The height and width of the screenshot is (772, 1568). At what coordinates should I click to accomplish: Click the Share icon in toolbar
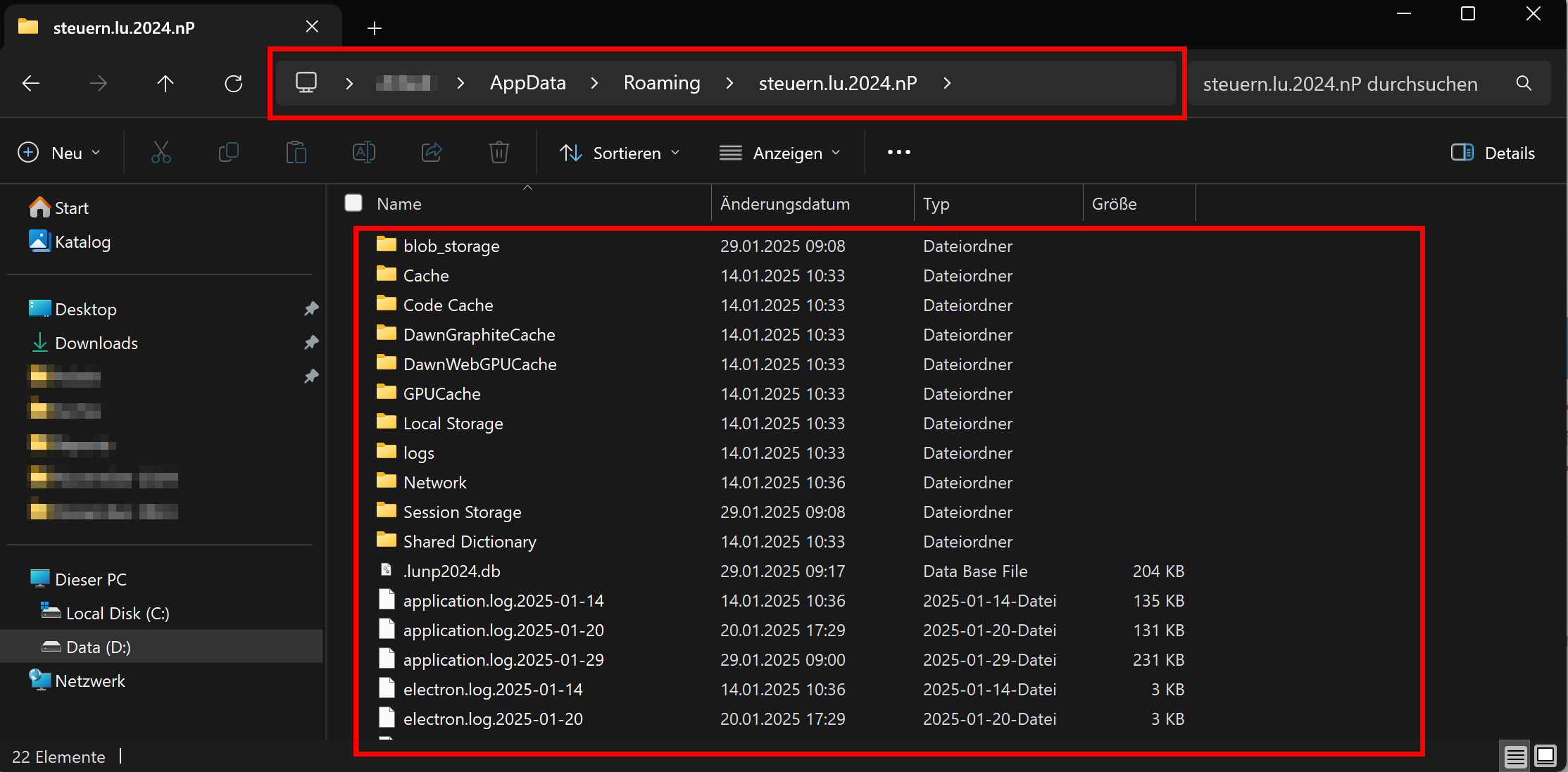(x=432, y=153)
